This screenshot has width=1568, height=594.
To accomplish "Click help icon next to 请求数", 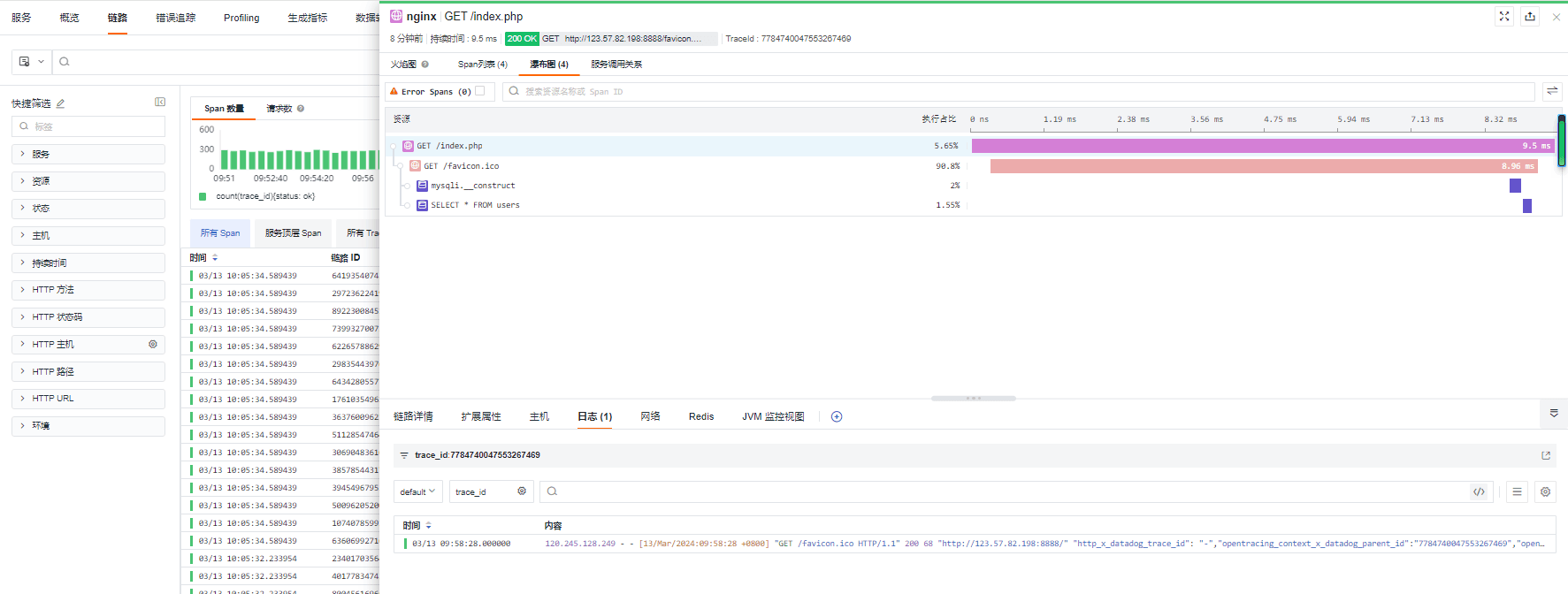I will (301, 109).
